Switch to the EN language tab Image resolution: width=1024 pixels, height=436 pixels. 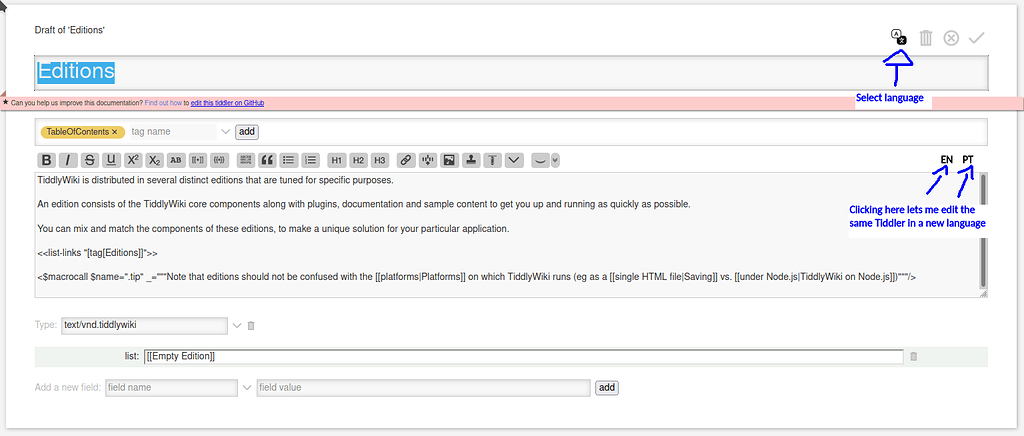tap(946, 159)
